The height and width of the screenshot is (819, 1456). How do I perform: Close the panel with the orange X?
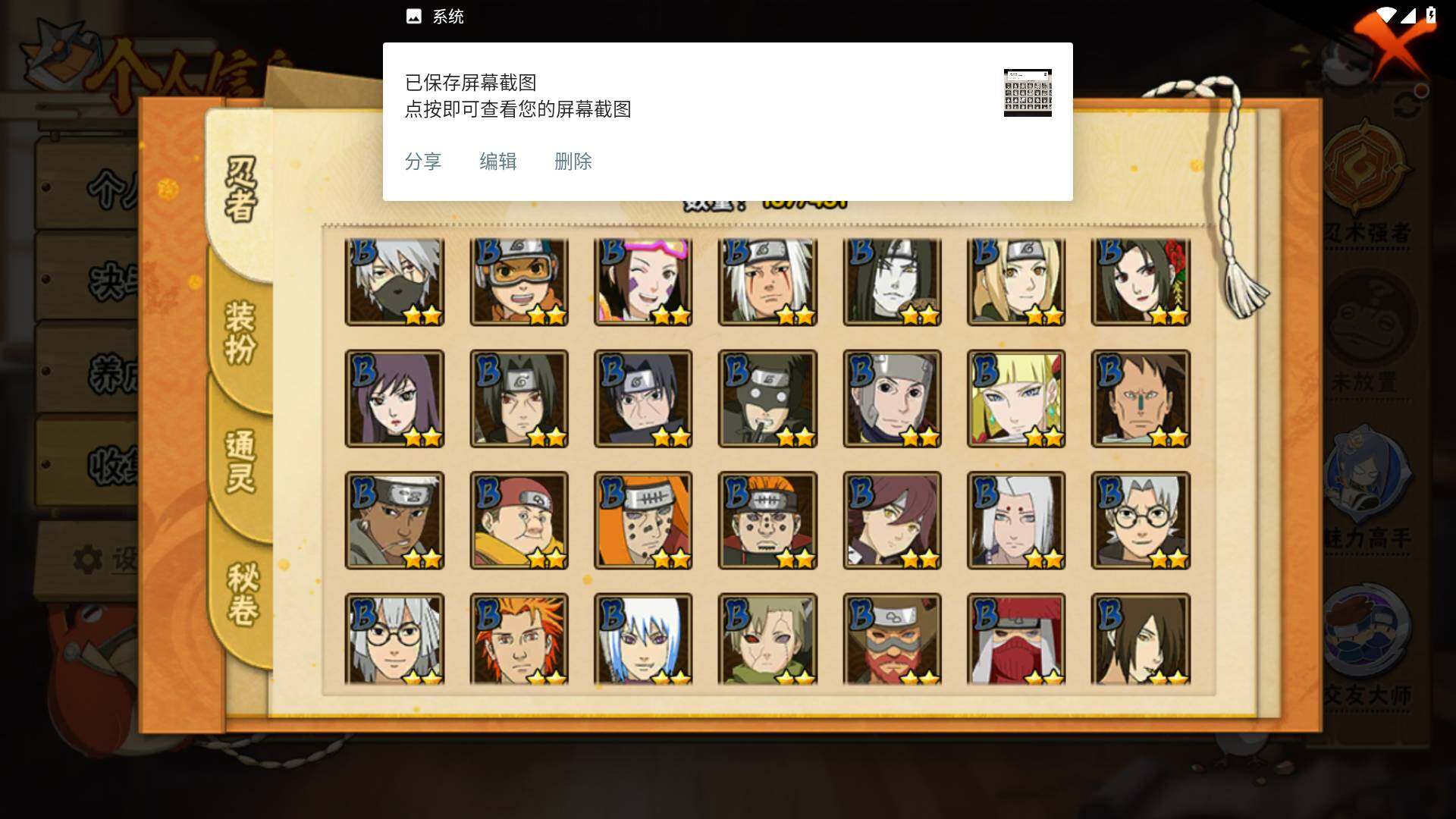[1390, 45]
